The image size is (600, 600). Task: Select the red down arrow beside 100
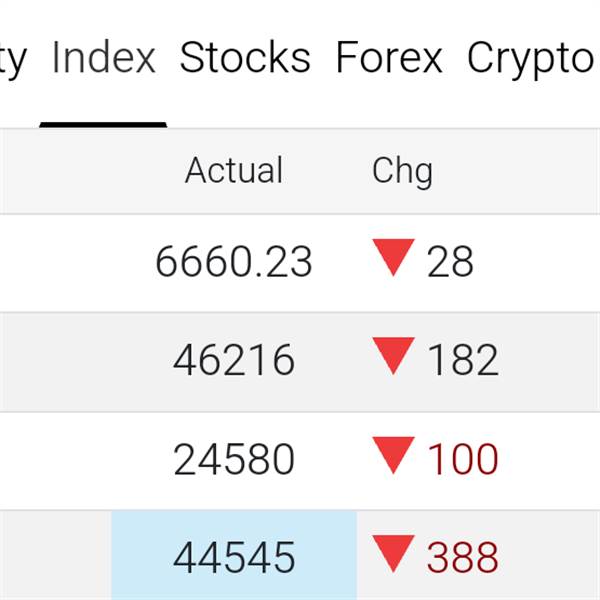coord(392,457)
